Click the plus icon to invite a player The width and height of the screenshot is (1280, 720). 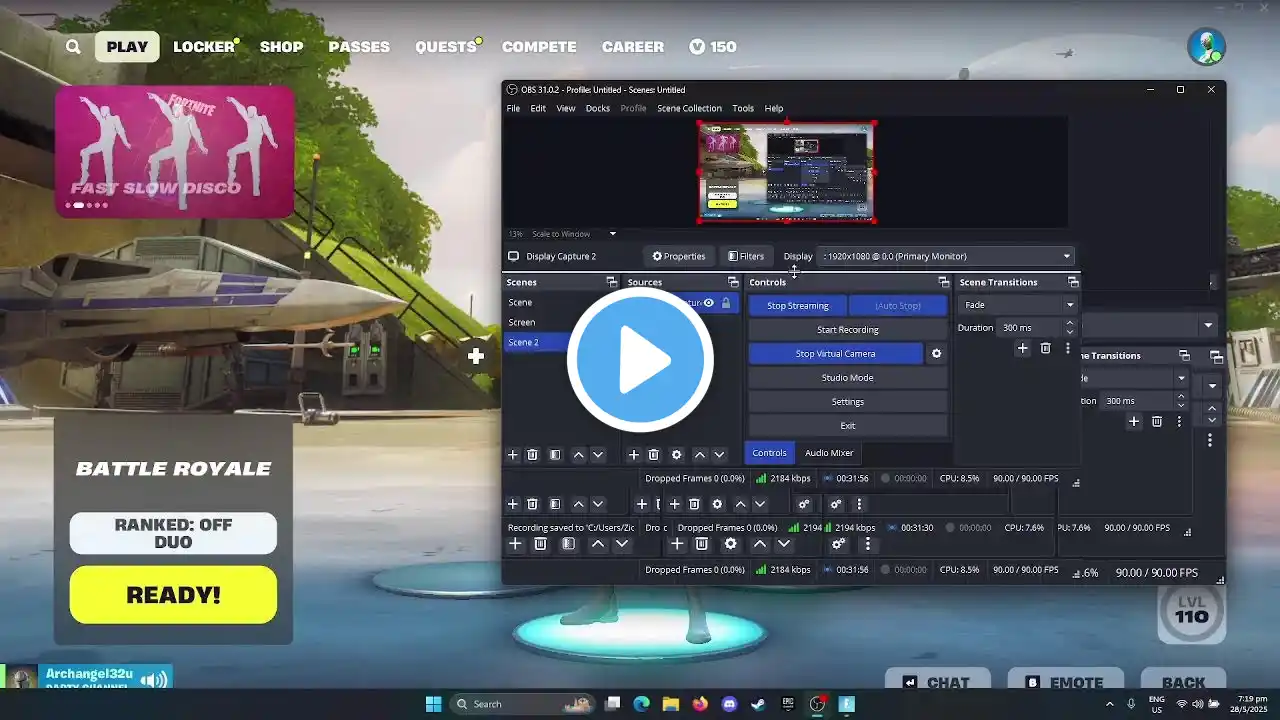[x=476, y=355]
